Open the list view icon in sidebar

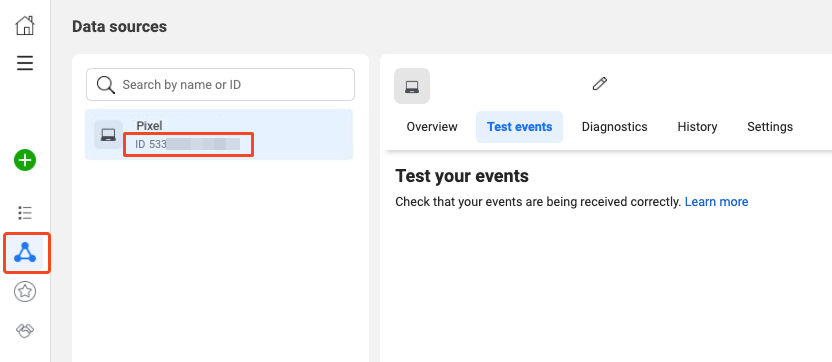pos(25,213)
